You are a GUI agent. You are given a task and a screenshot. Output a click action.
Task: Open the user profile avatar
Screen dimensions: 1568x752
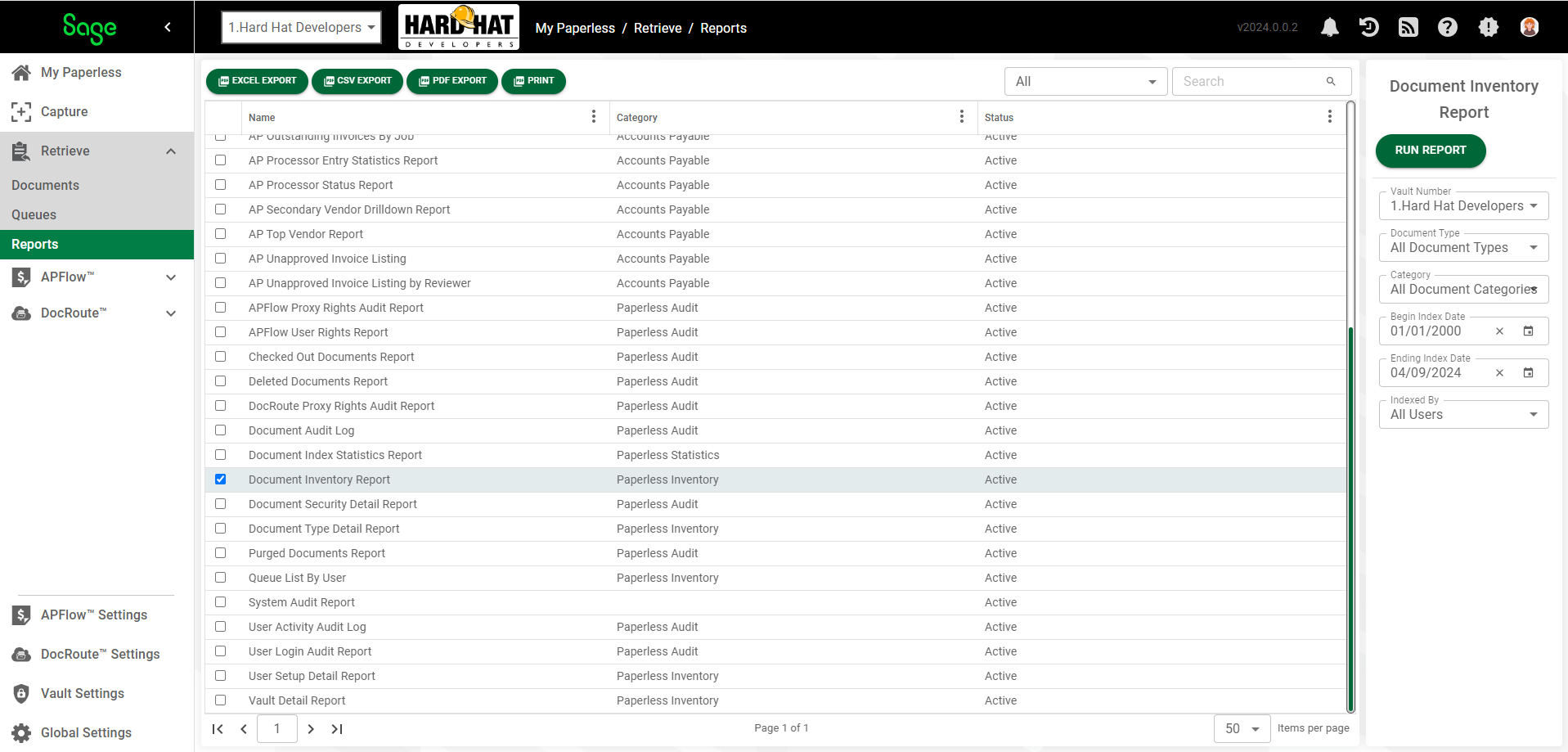(x=1530, y=27)
